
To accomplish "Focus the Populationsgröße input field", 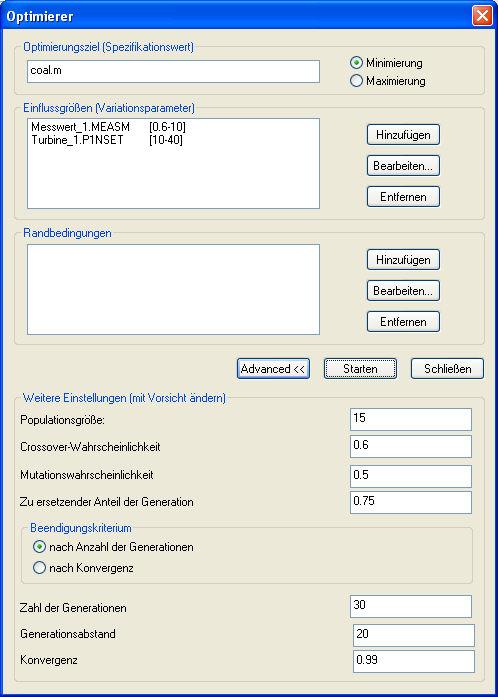I will pyautogui.click(x=411, y=420).
